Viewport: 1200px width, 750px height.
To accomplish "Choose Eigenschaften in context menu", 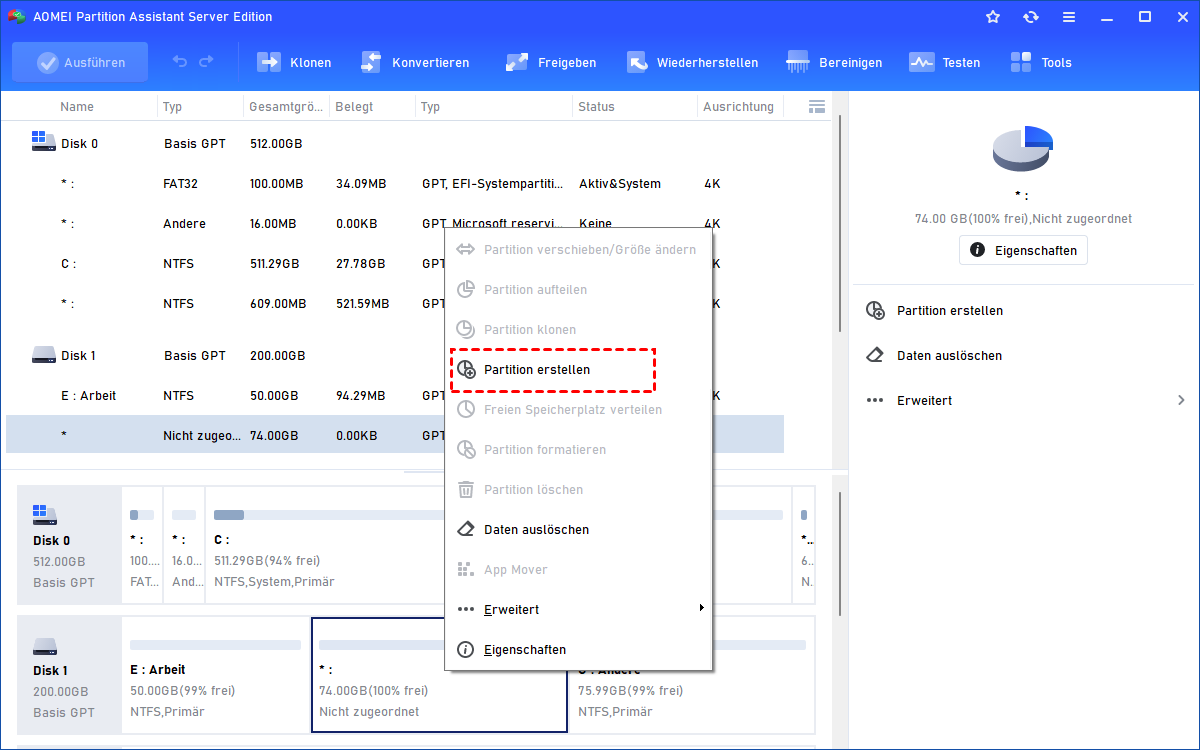I will pos(578,649).
